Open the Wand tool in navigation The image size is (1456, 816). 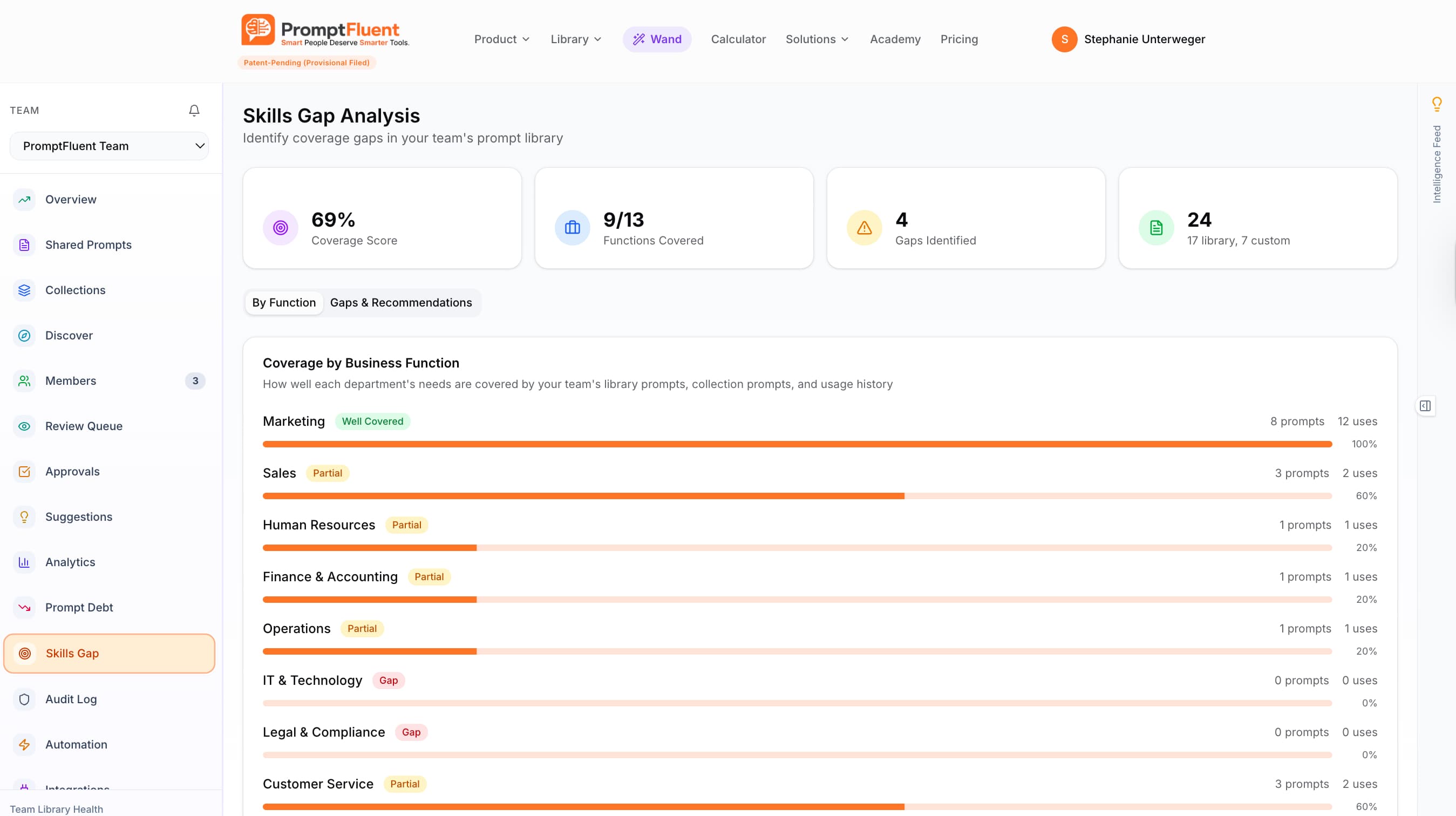click(657, 39)
